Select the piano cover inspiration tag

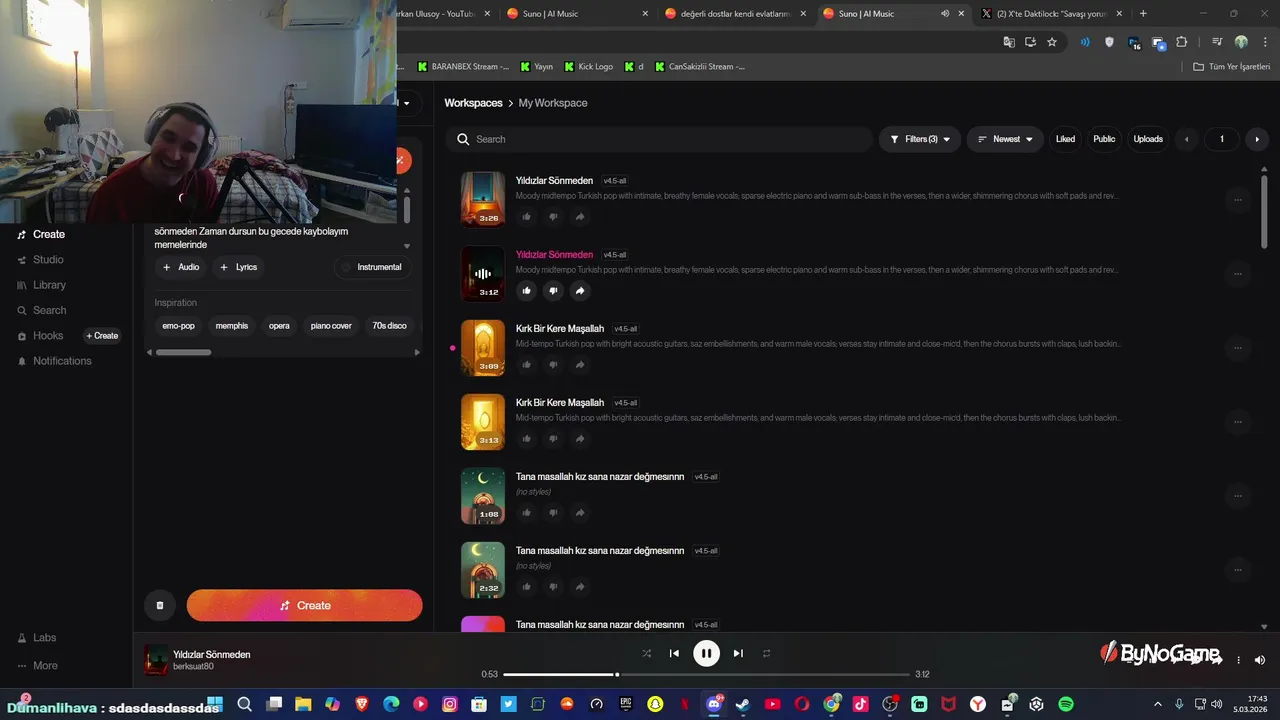(331, 326)
